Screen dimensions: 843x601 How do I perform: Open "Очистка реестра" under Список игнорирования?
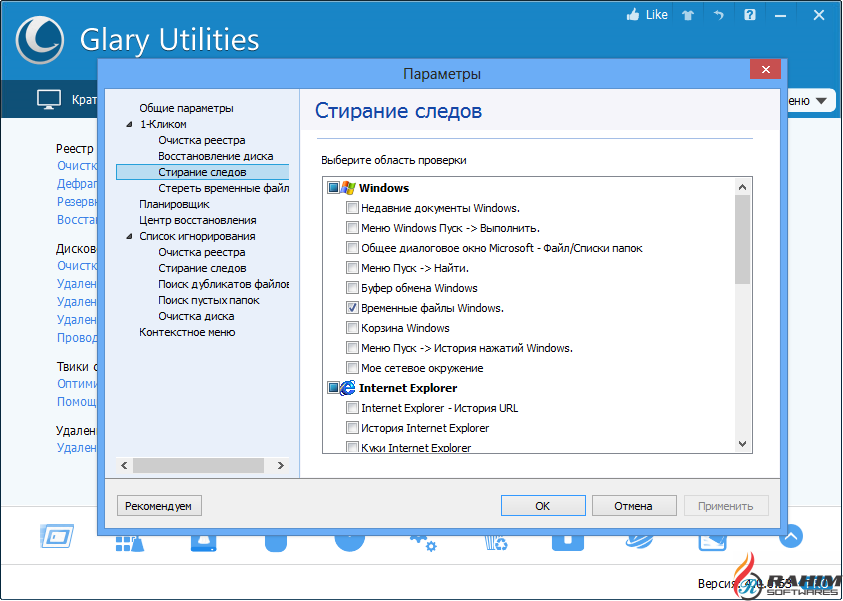[x=202, y=252]
